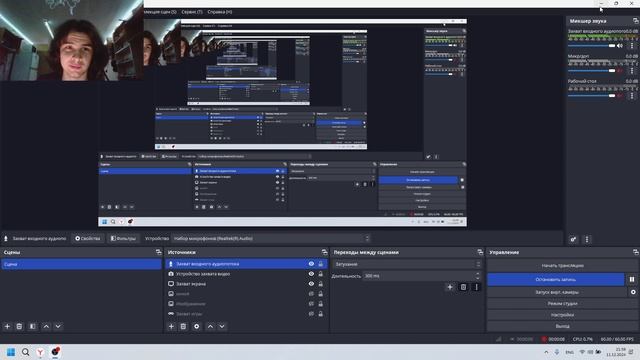Click Запуск вирт. камеры button
The height and width of the screenshot is (360, 640).
click(557, 292)
